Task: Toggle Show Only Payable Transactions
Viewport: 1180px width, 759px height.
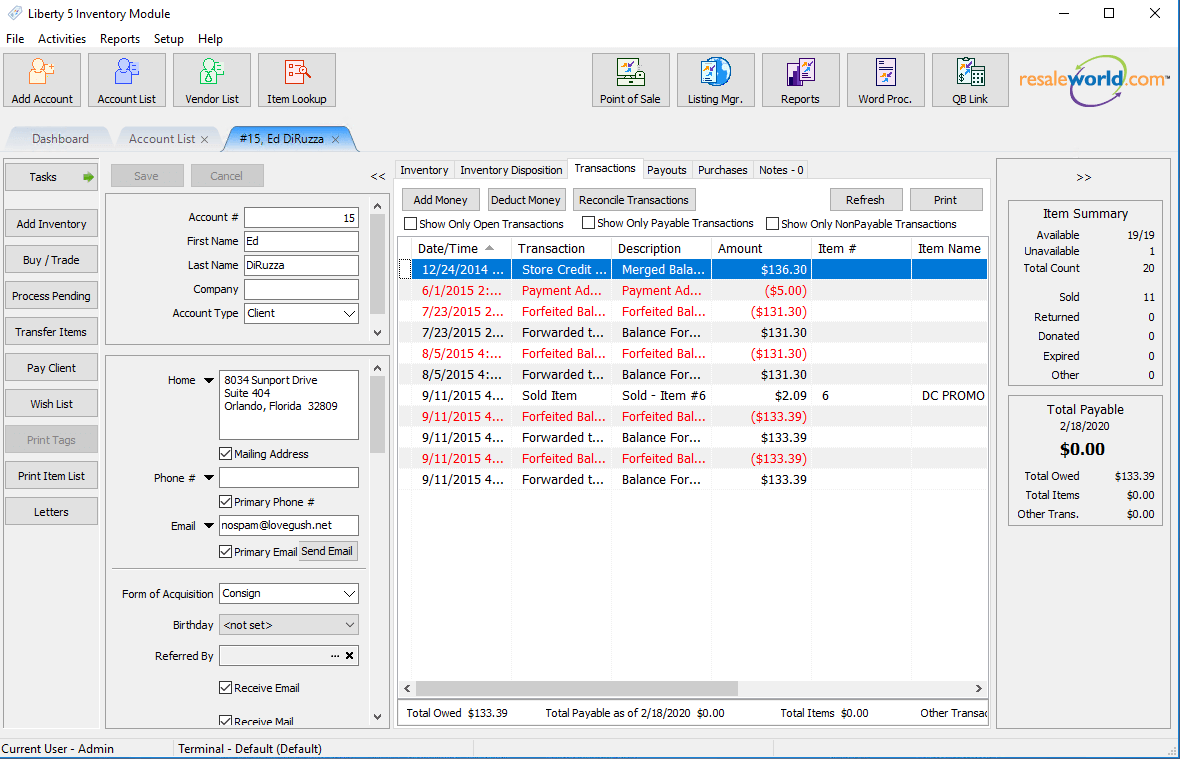Action: (x=588, y=223)
